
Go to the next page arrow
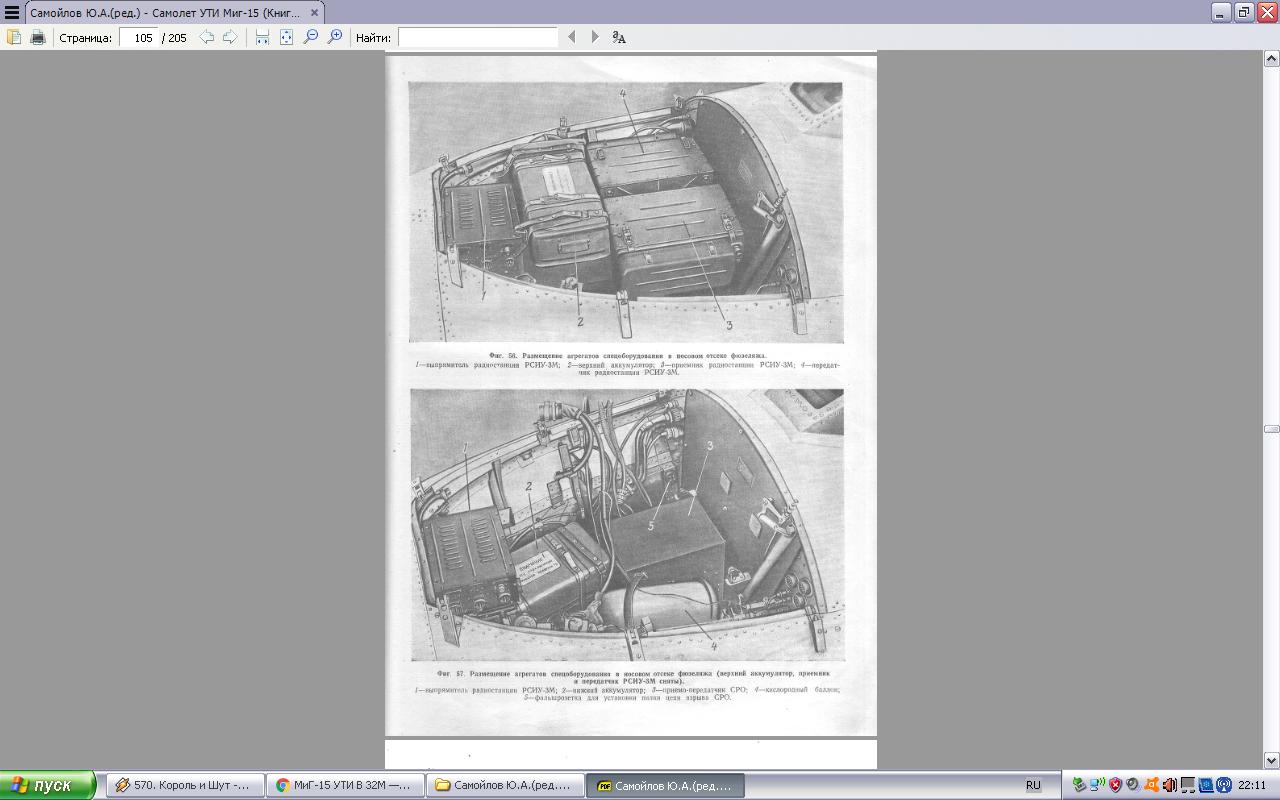pos(230,37)
